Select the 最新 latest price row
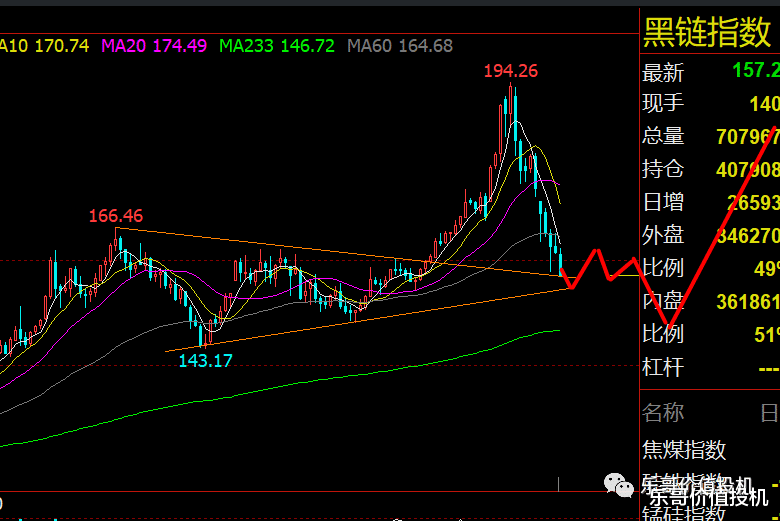 click(710, 72)
